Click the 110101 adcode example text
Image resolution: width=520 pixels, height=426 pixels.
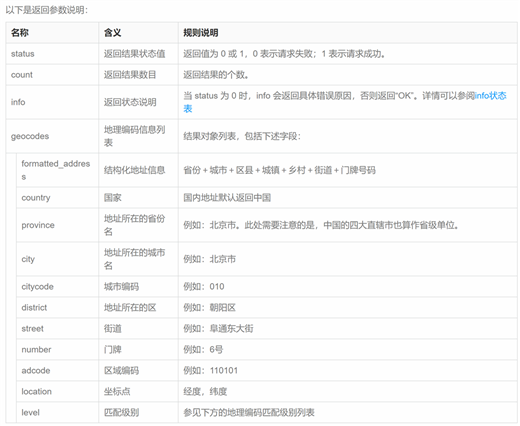pyautogui.click(x=224, y=370)
